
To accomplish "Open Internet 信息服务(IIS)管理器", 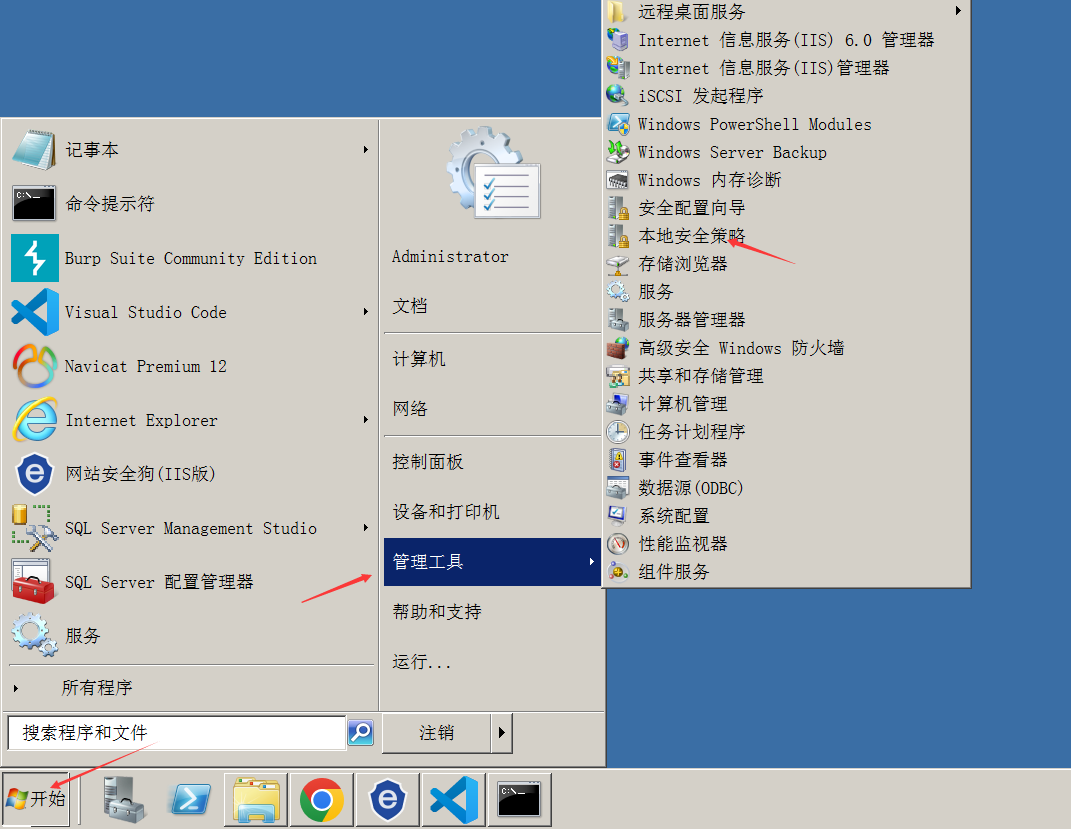I will tap(785, 68).
